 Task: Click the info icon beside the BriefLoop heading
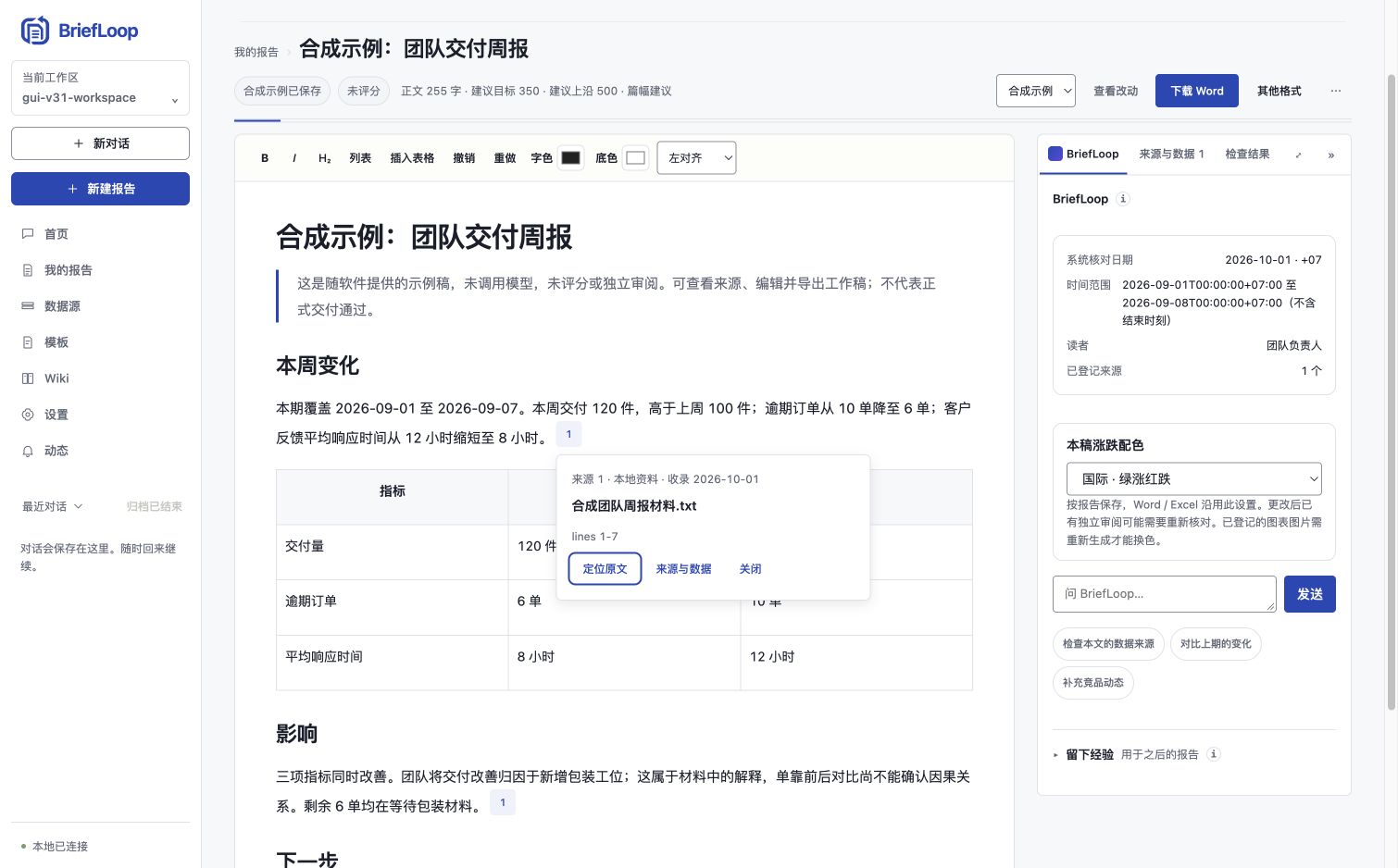pyautogui.click(x=1123, y=199)
